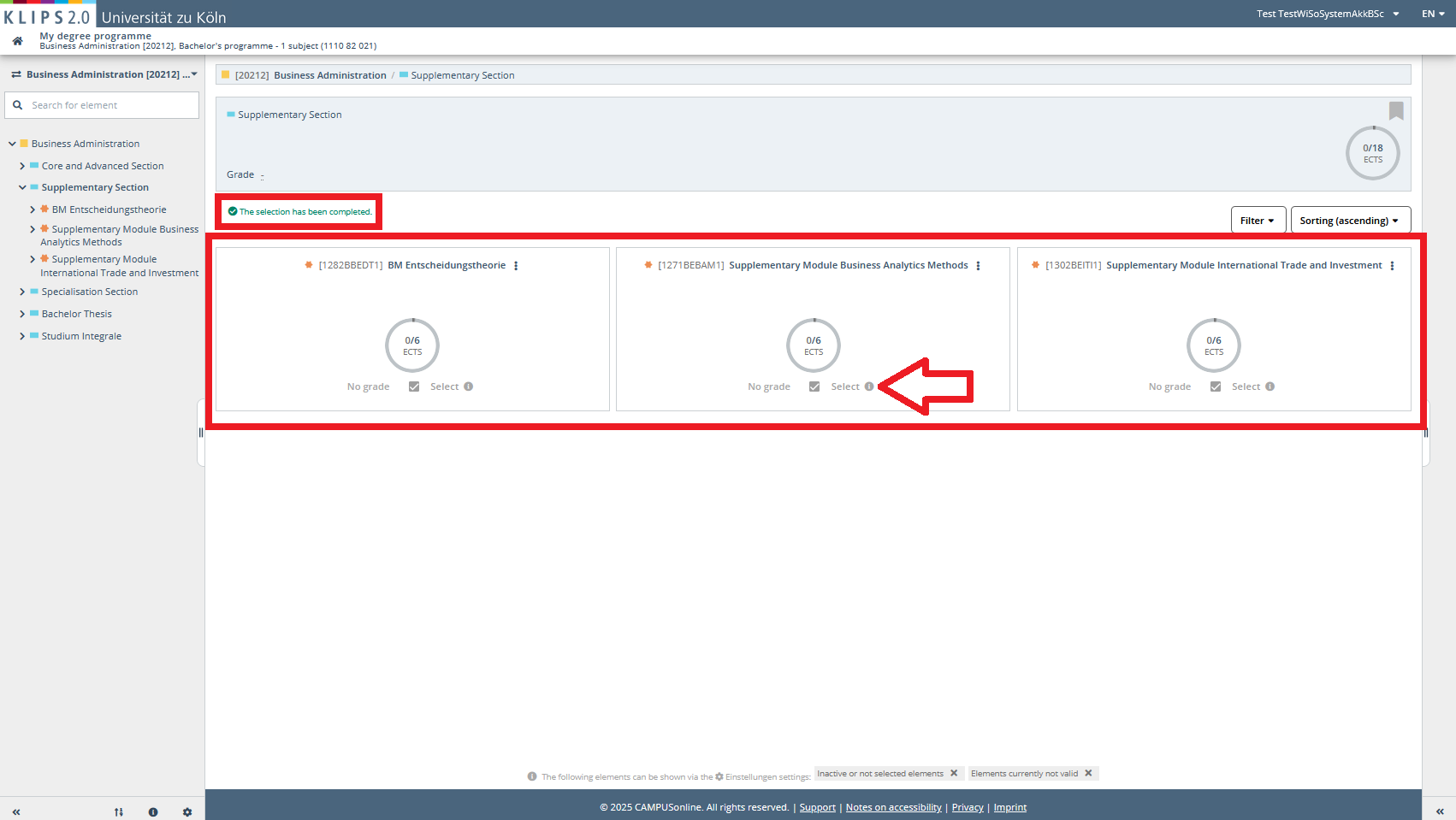Open EN language dropdown

coord(1433,14)
